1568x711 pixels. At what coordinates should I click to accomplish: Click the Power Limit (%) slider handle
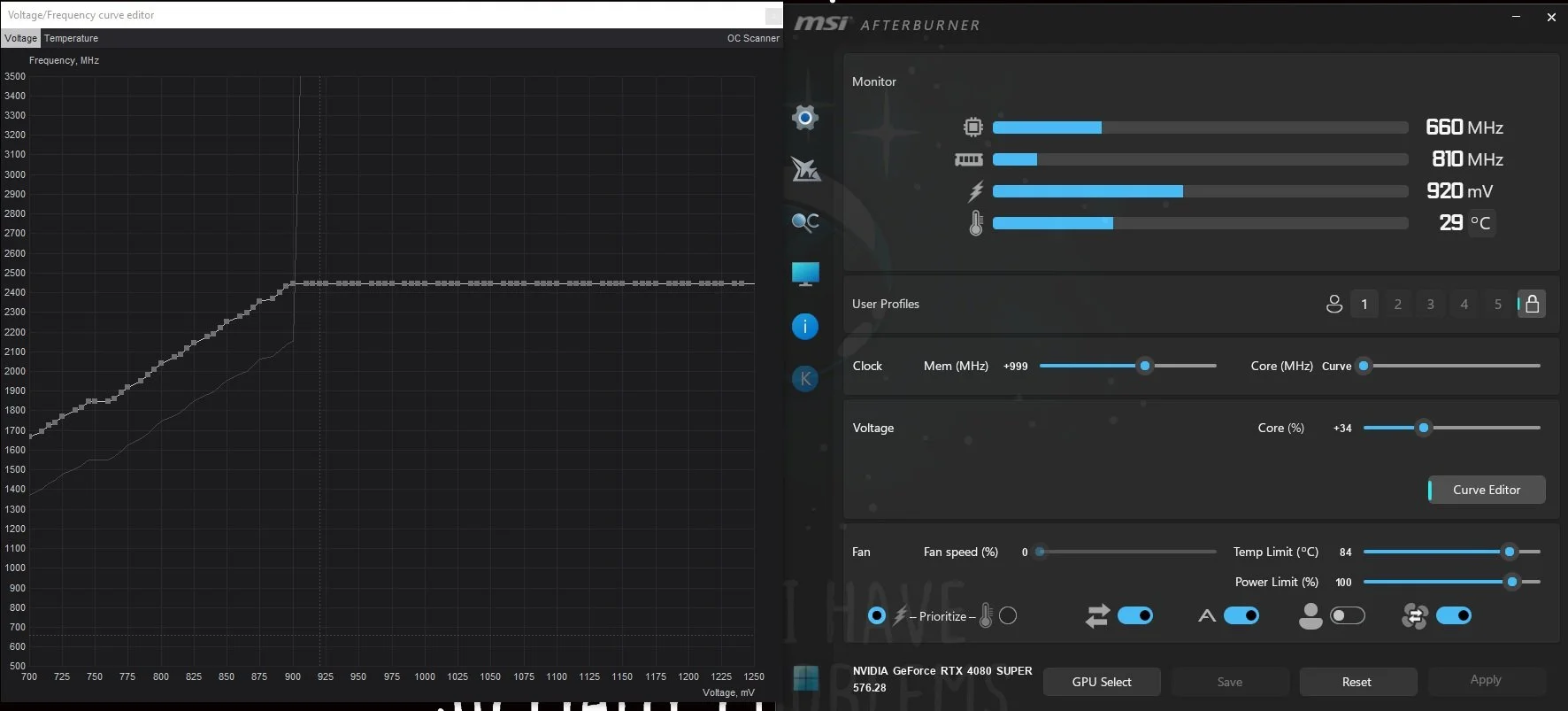click(1512, 582)
